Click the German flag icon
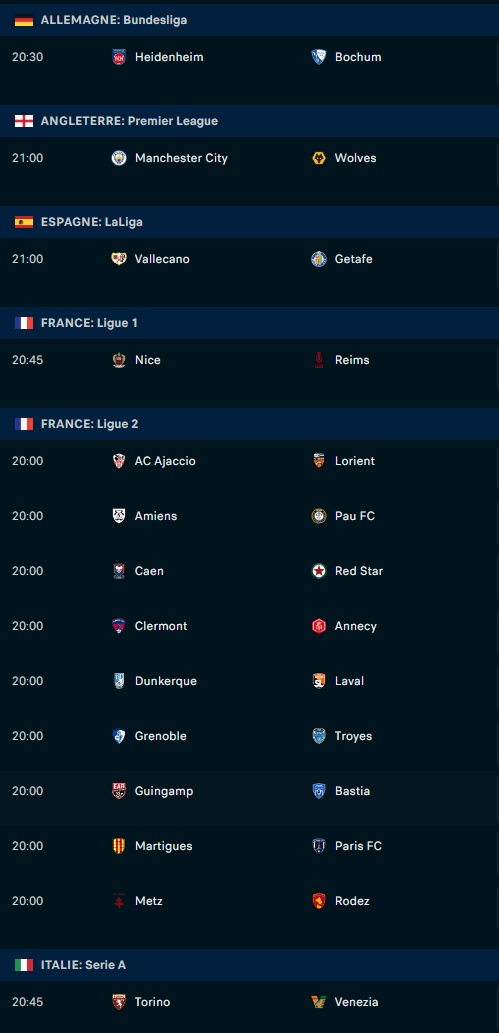This screenshot has width=499, height=1033. [x=24, y=20]
